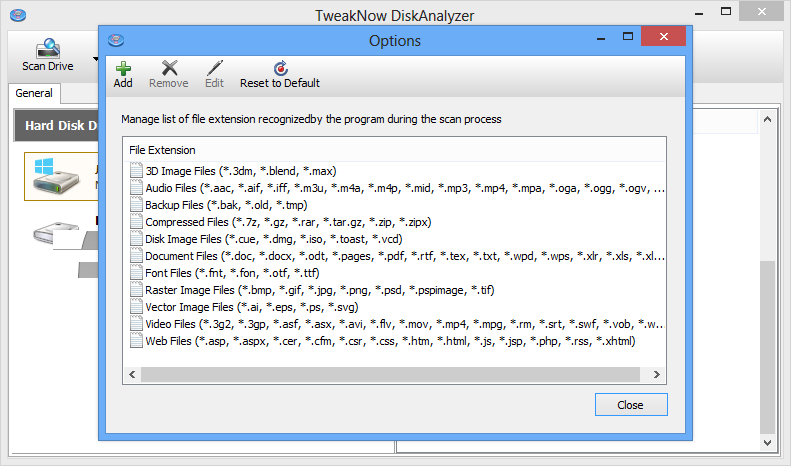Click the list's horizontal scroll left arrow
The width and height of the screenshot is (791, 466).
(x=132, y=375)
